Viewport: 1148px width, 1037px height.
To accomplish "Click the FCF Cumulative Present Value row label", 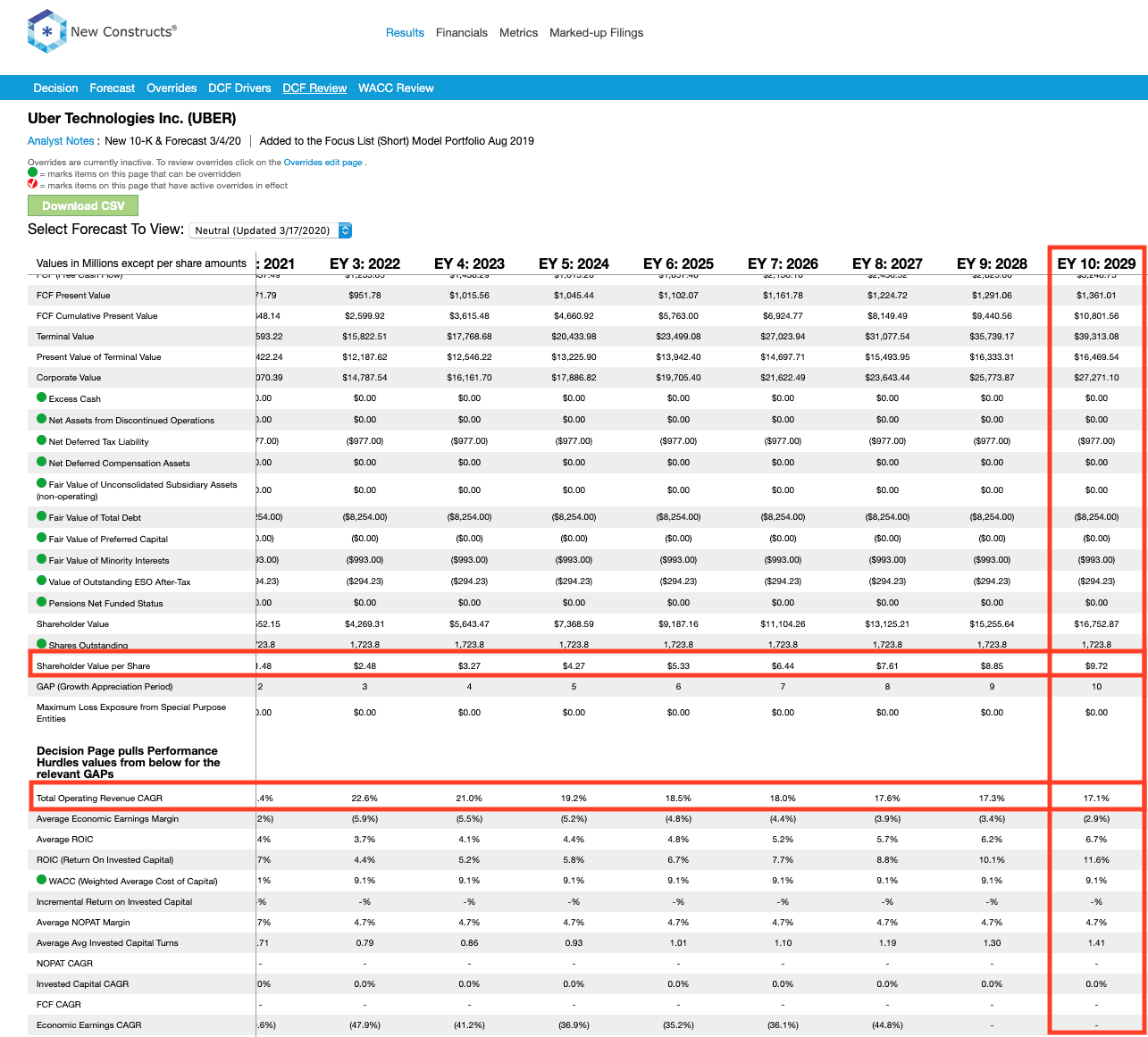I will (x=96, y=315).
